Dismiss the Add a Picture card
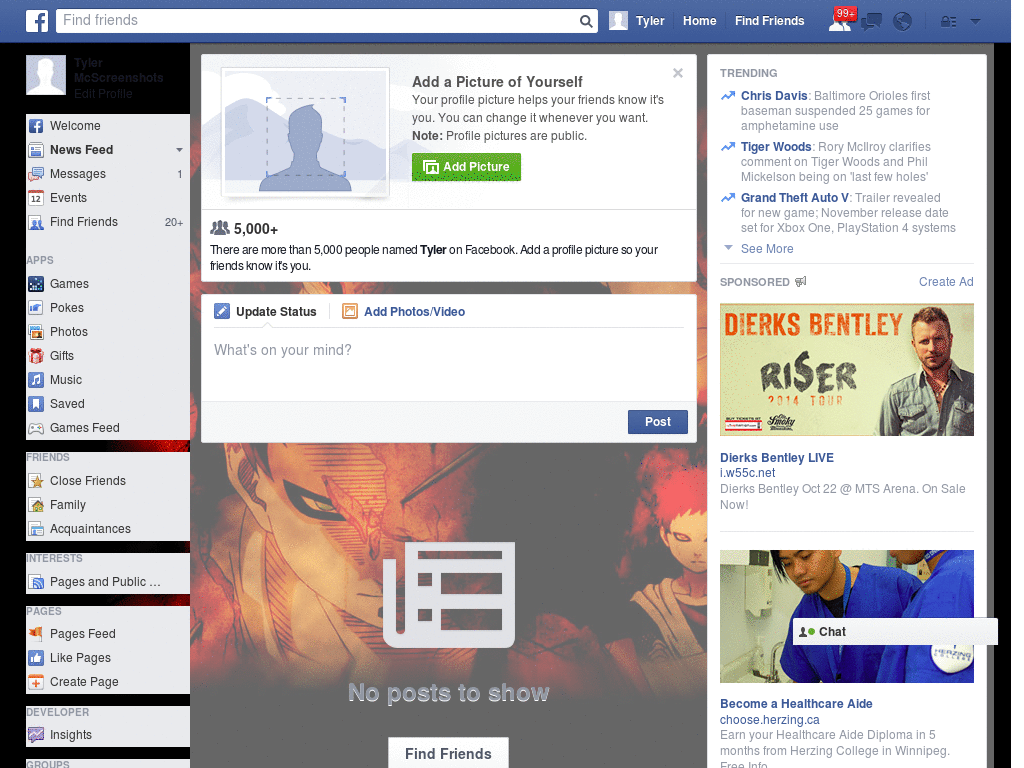This screenshot has height=768, width=1024. tap(678, 73)
